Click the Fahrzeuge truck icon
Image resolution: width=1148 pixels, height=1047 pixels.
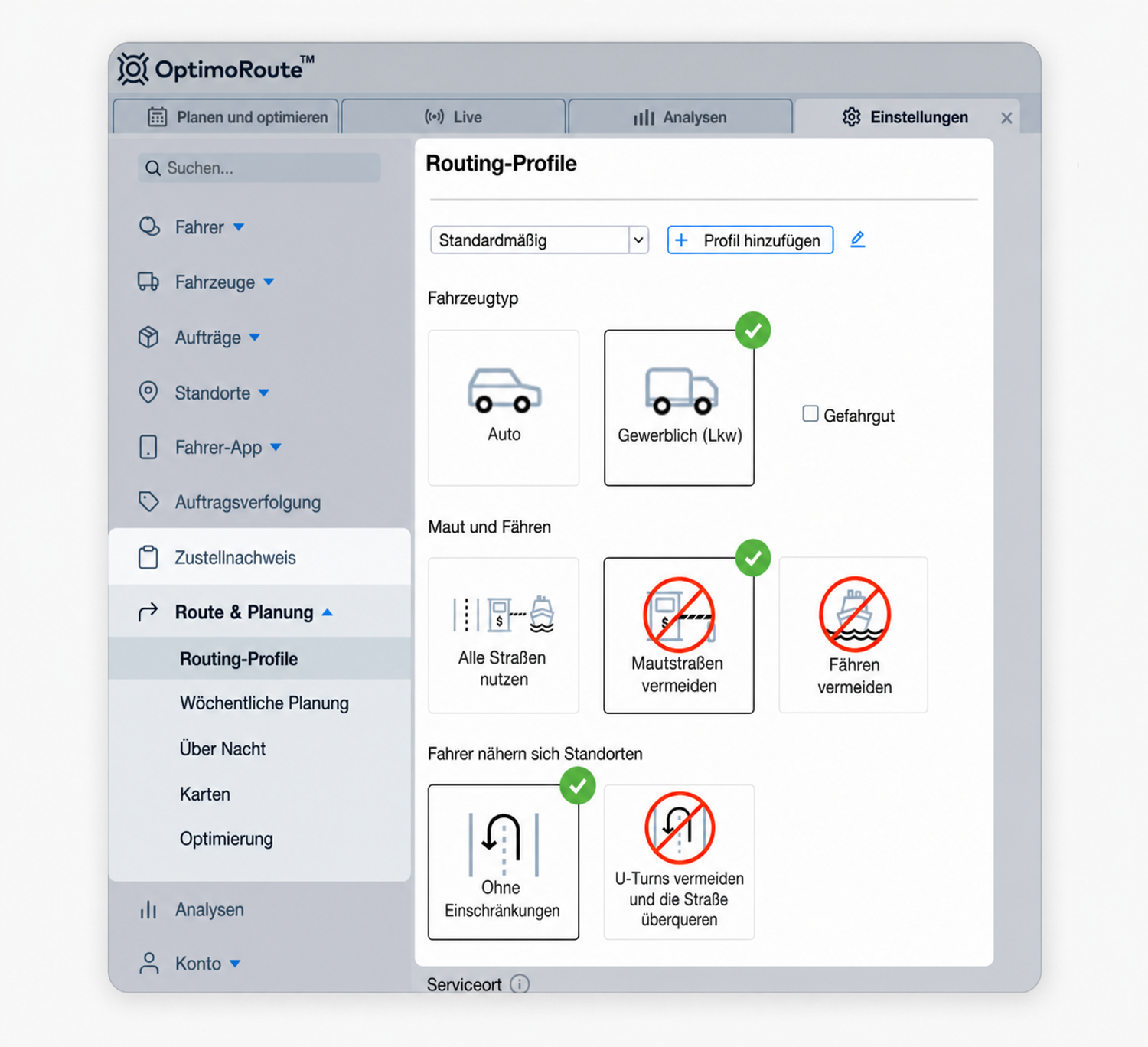pos(148,282)
